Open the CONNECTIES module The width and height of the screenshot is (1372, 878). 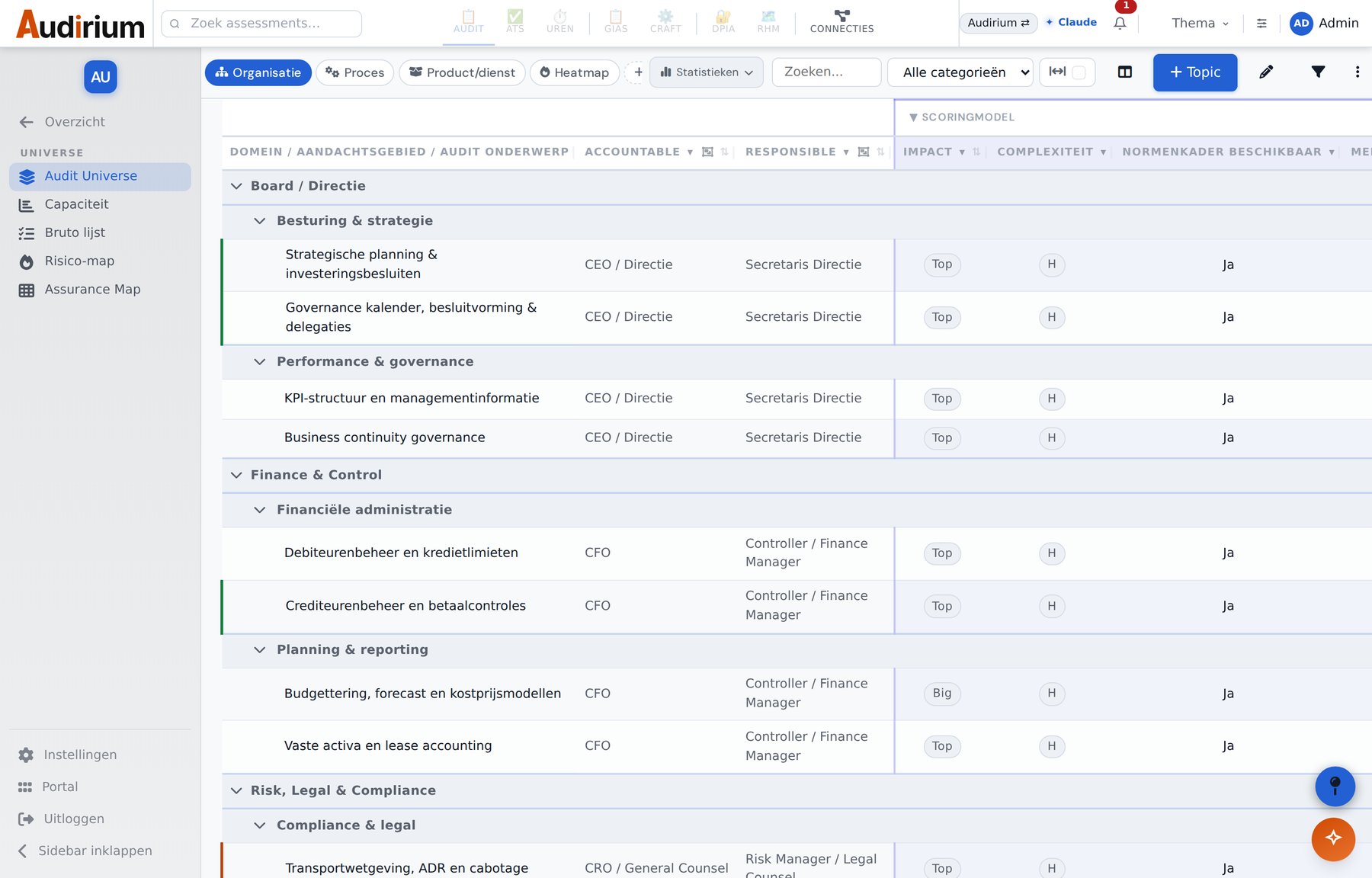841,22
